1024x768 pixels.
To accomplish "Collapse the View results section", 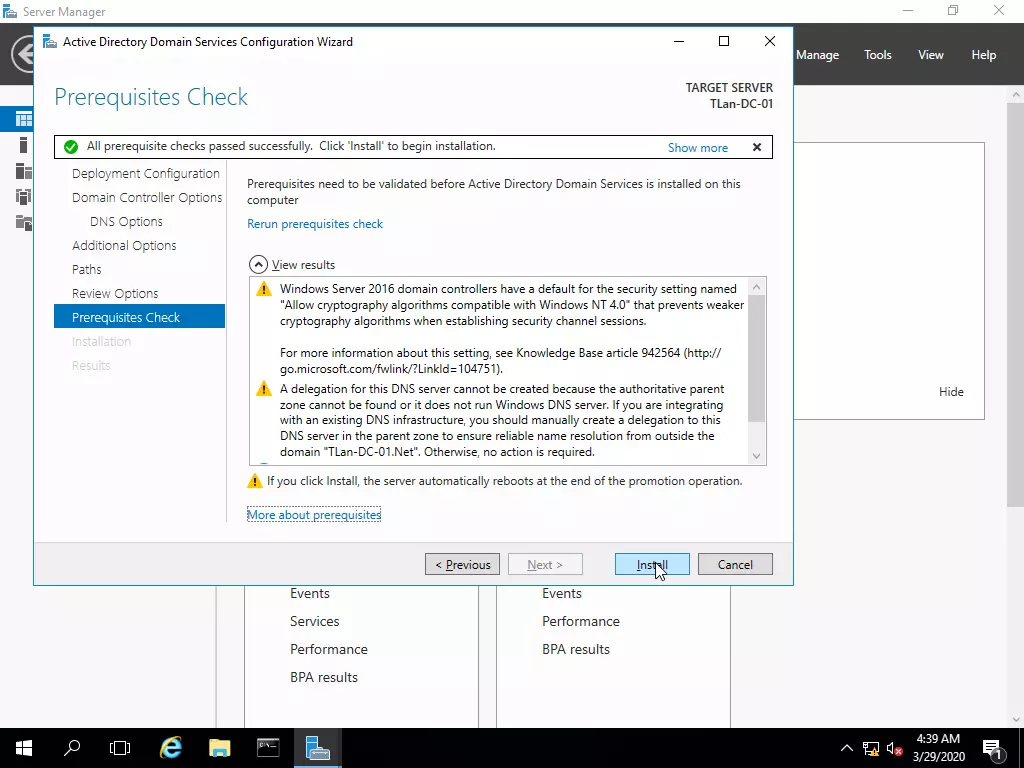I will [259, 264].
